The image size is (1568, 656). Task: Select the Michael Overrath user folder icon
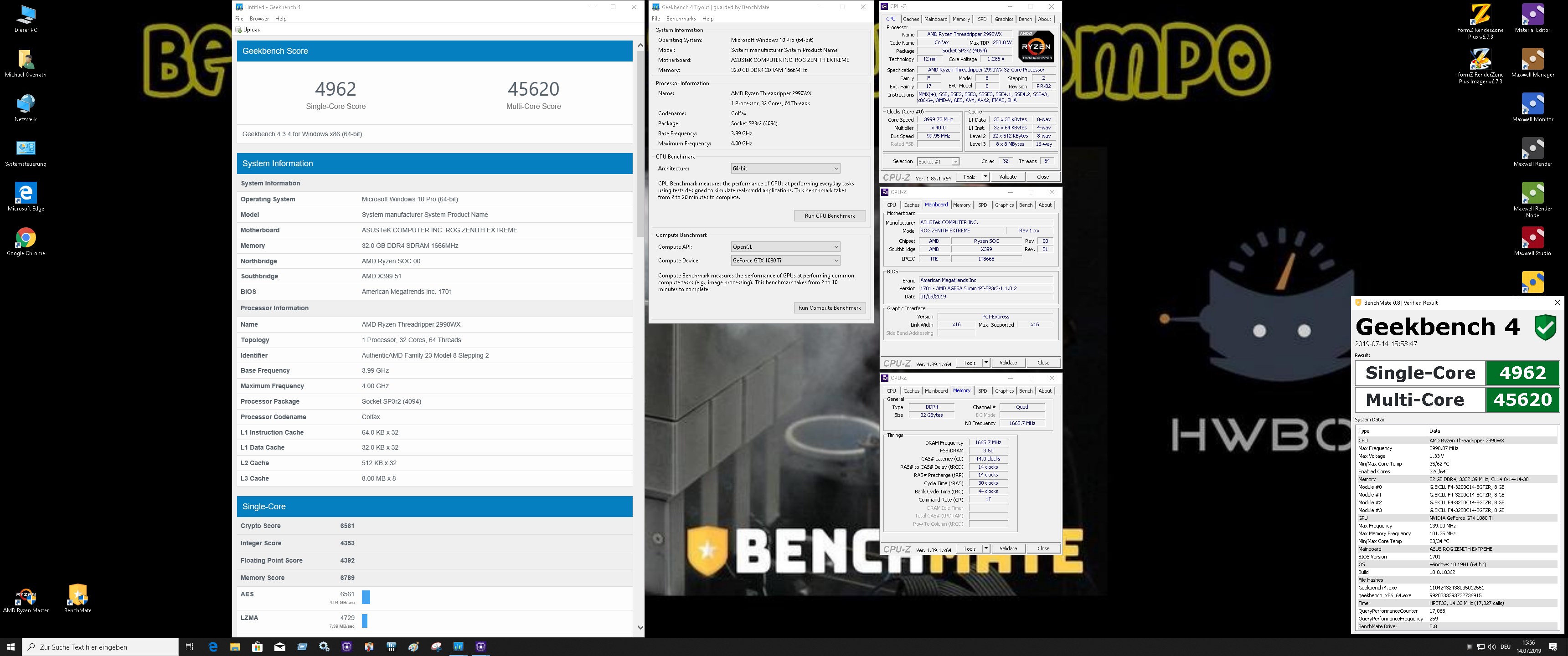(x=26, y=63)
